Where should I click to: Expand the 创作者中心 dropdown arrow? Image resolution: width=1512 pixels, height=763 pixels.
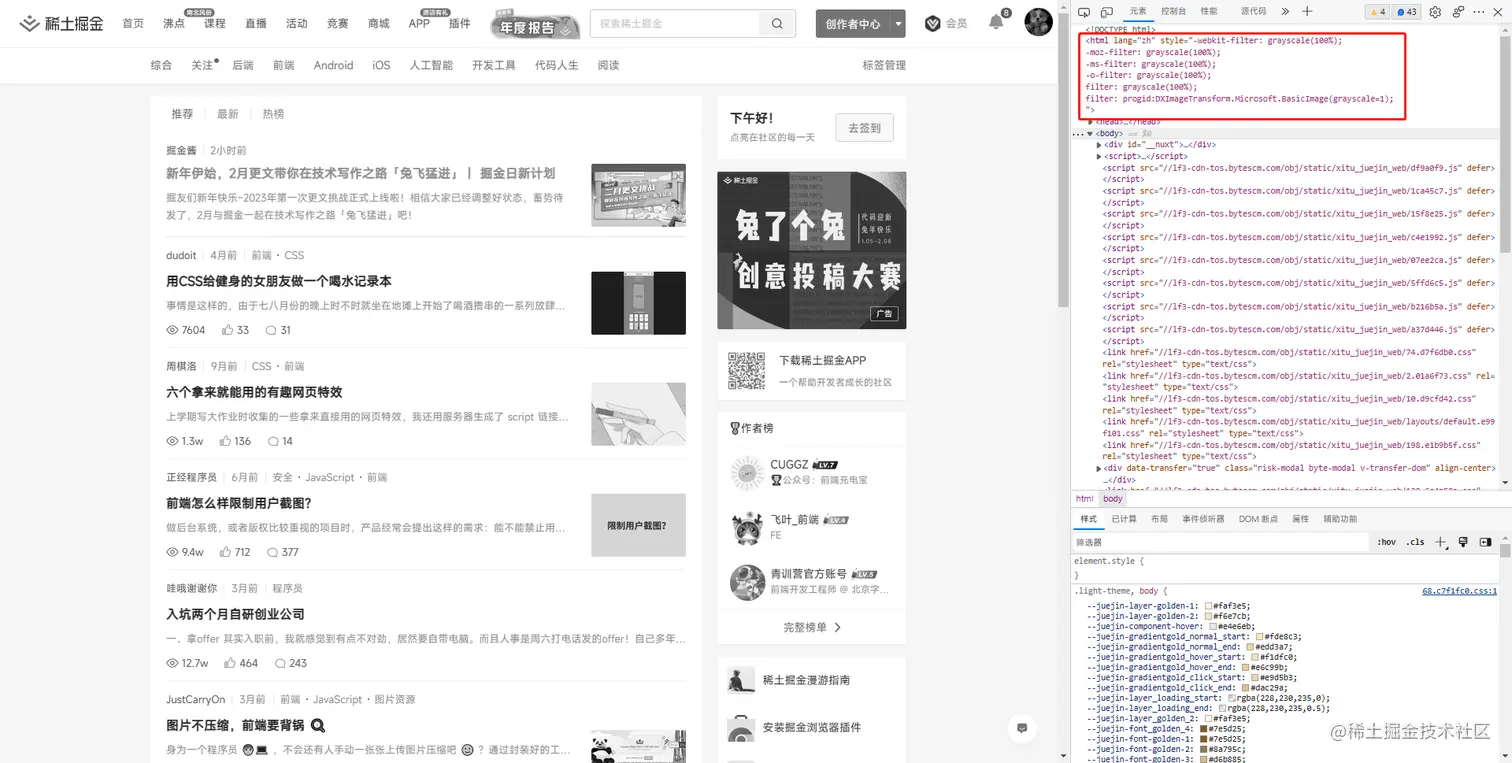click(x=899, y=23)
